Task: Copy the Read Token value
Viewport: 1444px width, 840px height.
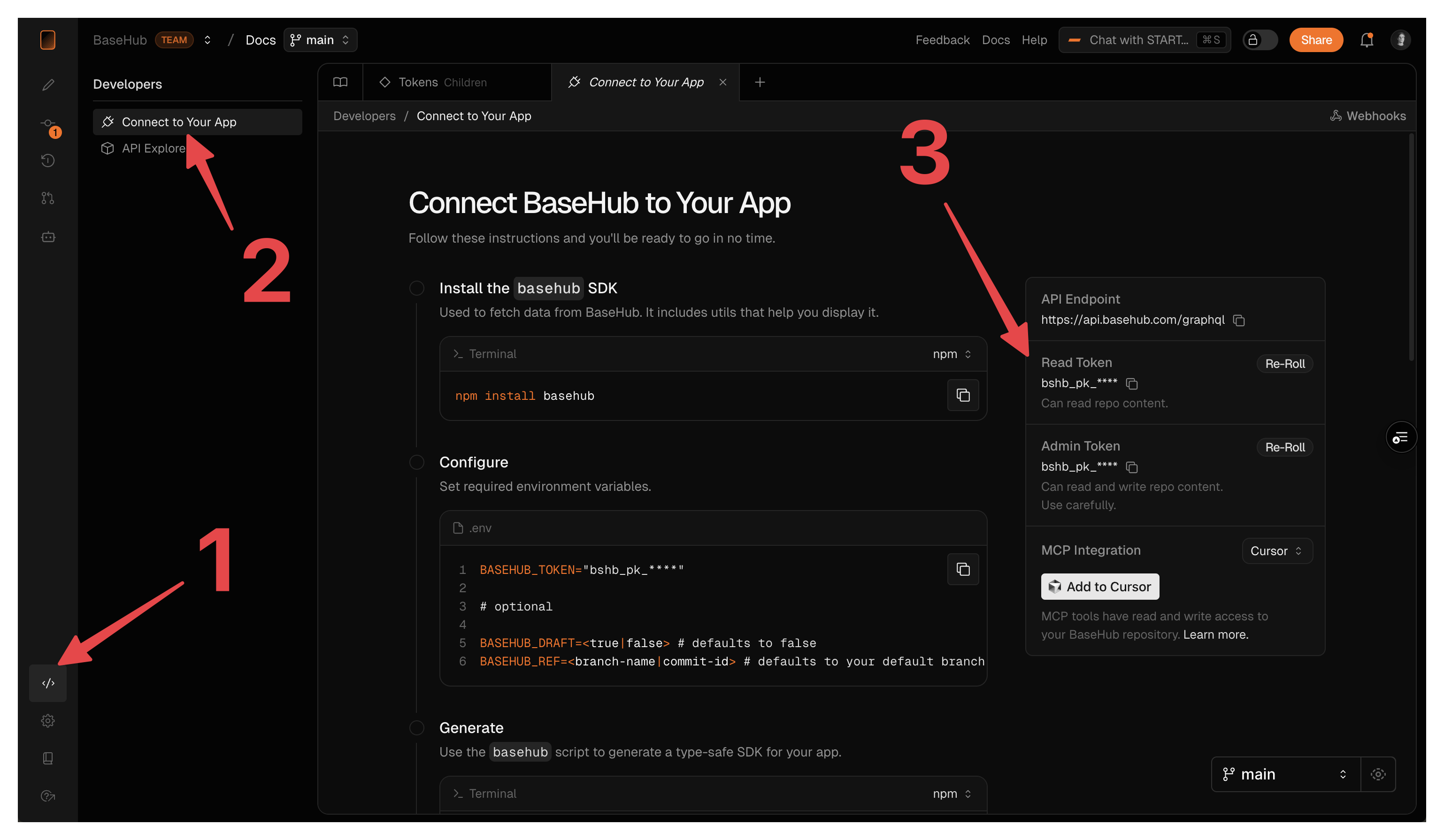Action: pos(1132,383)
